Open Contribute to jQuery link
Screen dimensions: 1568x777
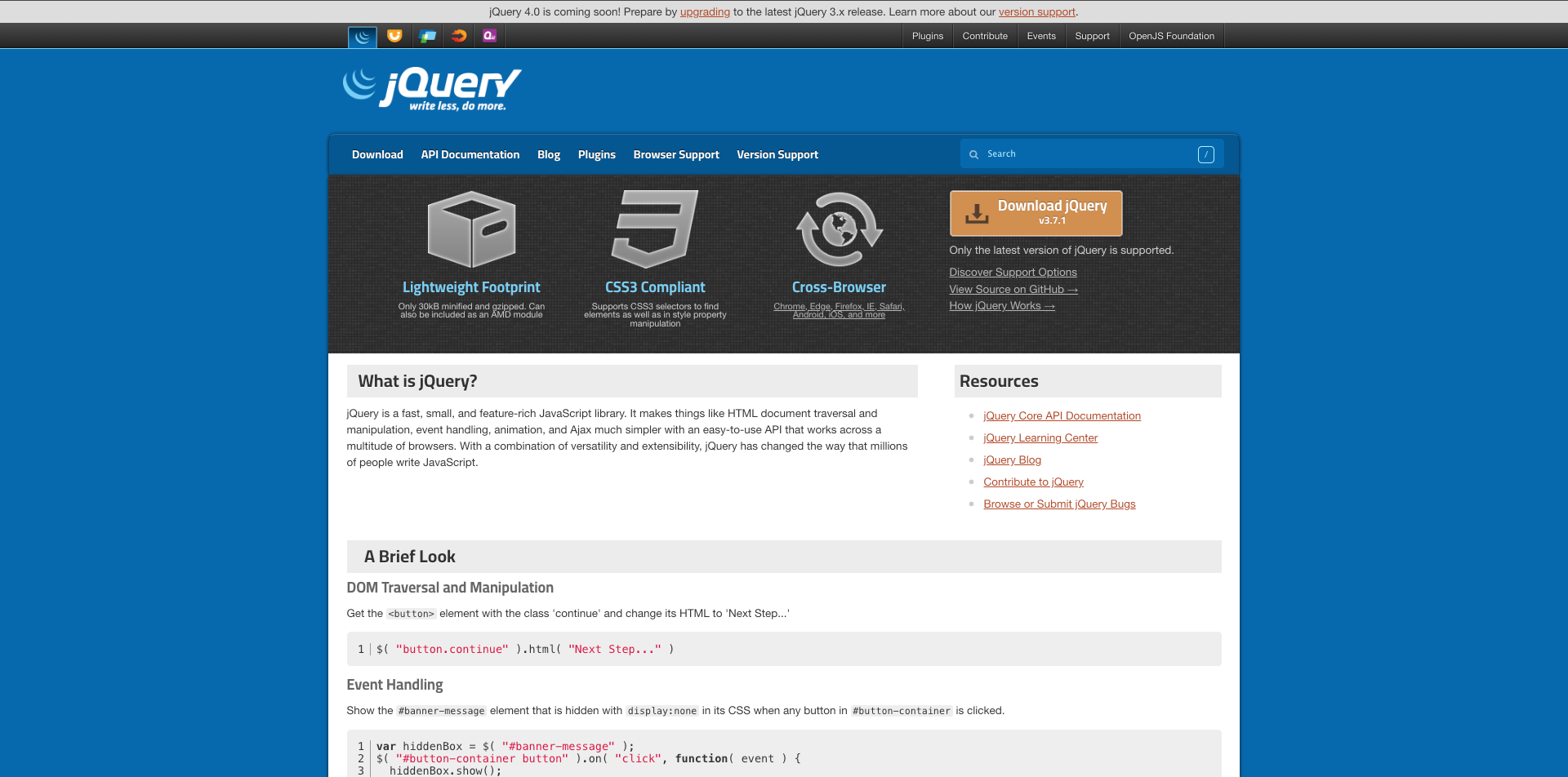click(1033, 482)
